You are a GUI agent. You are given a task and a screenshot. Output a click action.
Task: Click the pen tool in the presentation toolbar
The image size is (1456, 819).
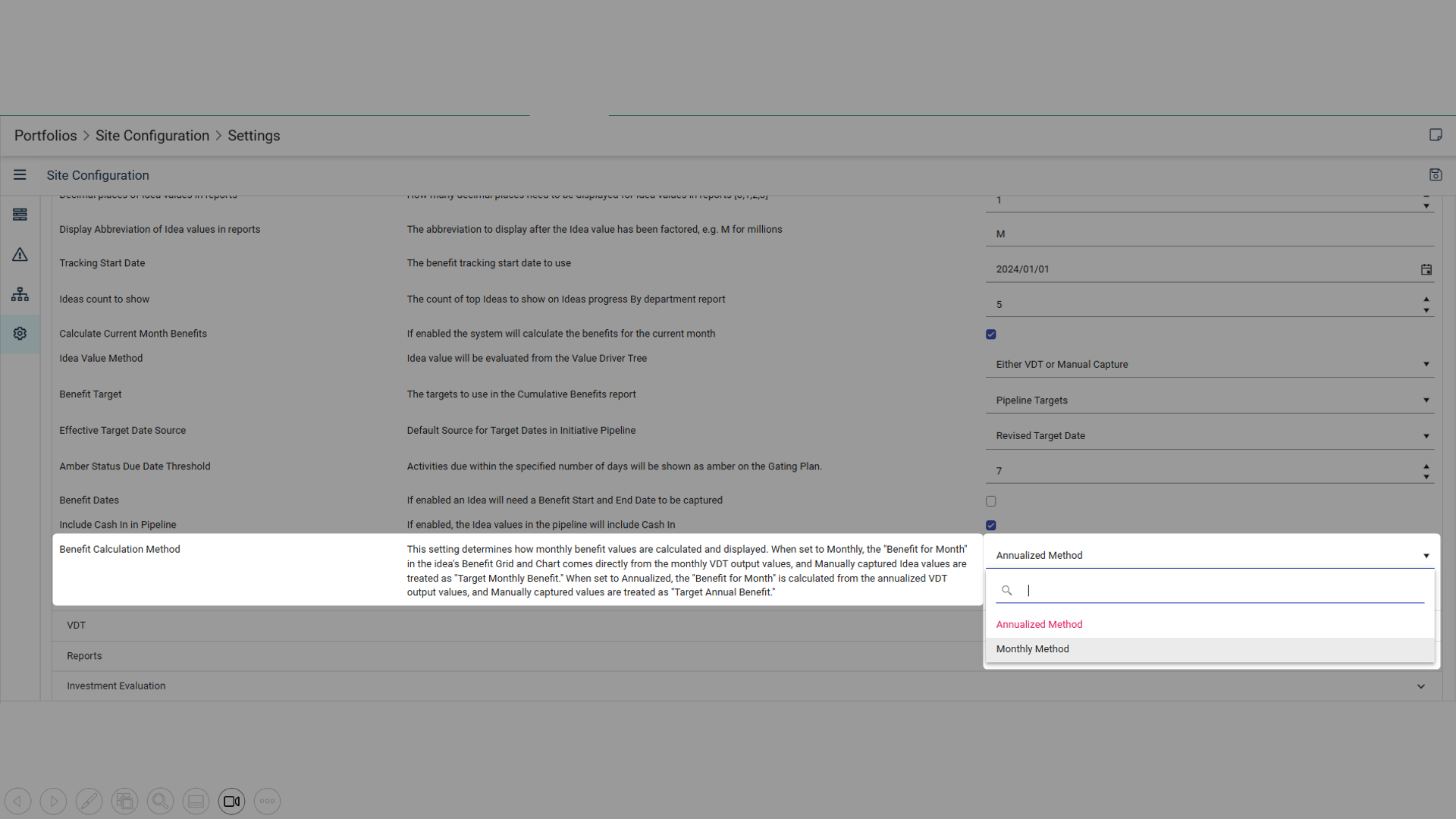[x=89, y=801]
